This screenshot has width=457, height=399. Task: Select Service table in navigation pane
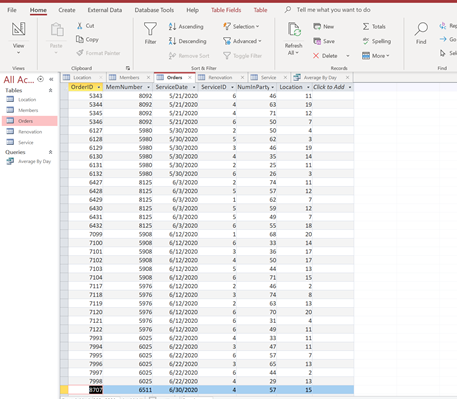pos(26,142)
